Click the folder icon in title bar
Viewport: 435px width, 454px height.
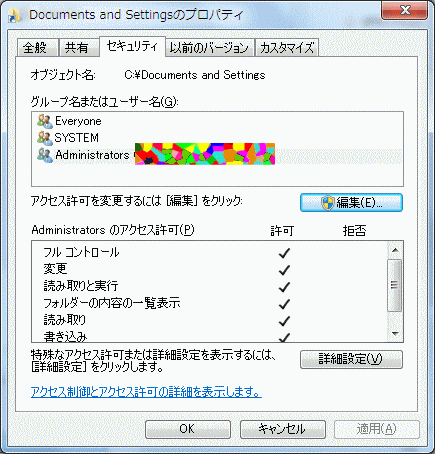pyautogui.click(x=15, y=15)
